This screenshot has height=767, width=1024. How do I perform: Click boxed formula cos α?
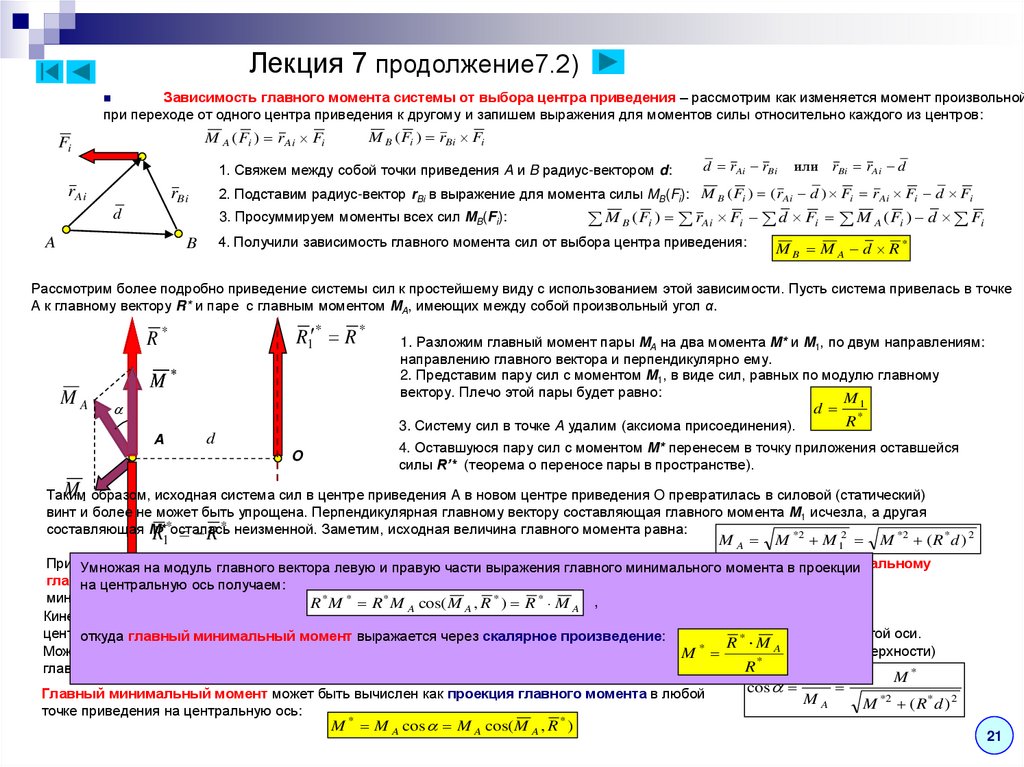[x=854, y=690]
